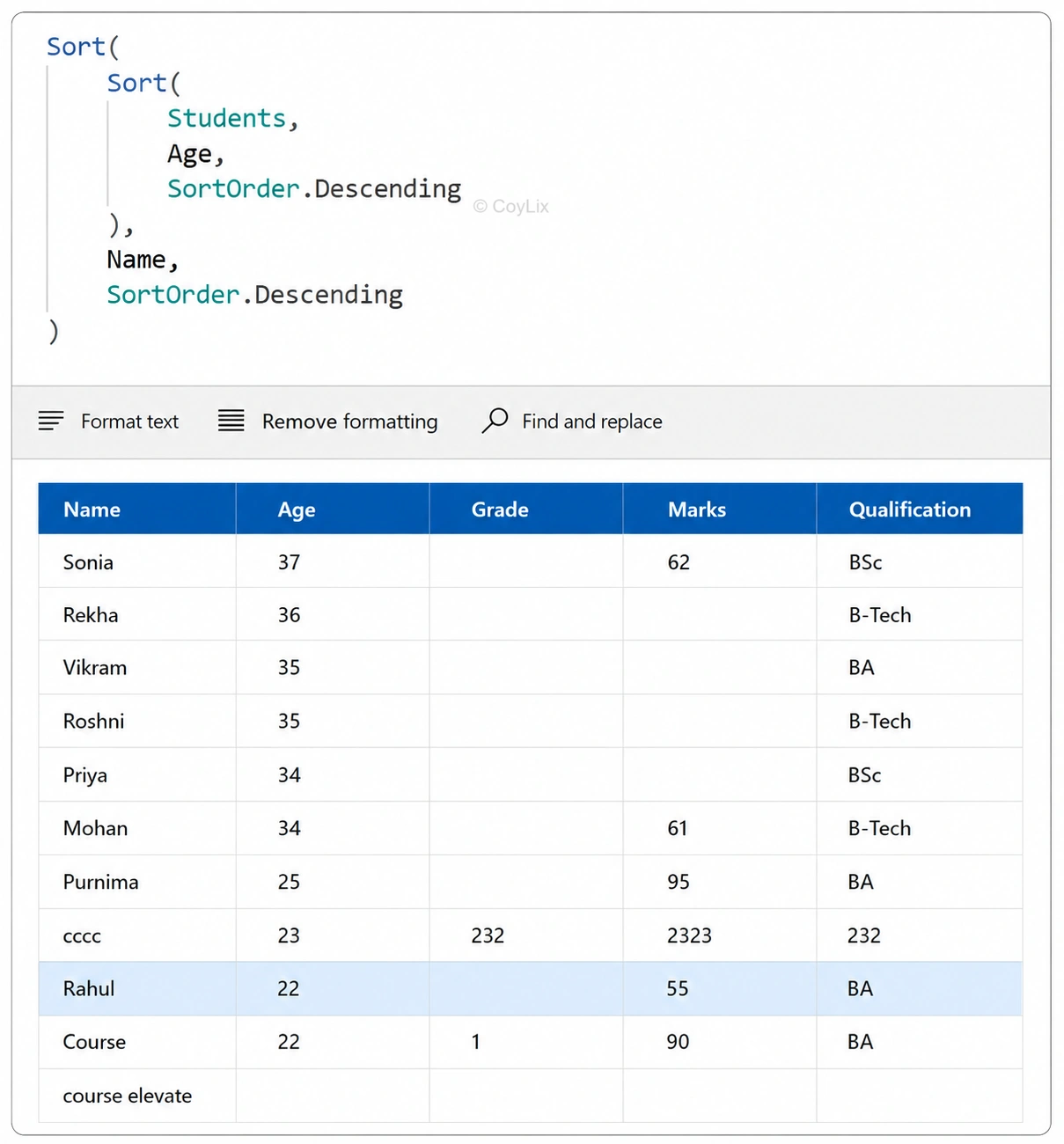Click age 23 in the cccc row
This screenshot has width=1064, height=1144.
289,935
